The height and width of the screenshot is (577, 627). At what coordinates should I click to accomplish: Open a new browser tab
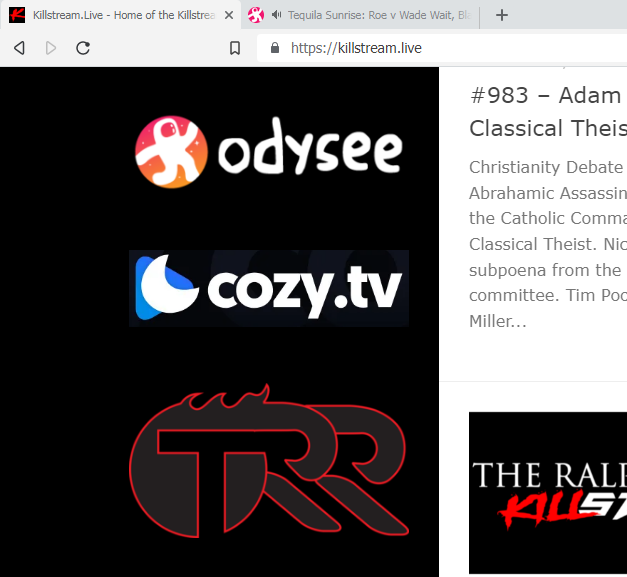[x=502, y=15]
